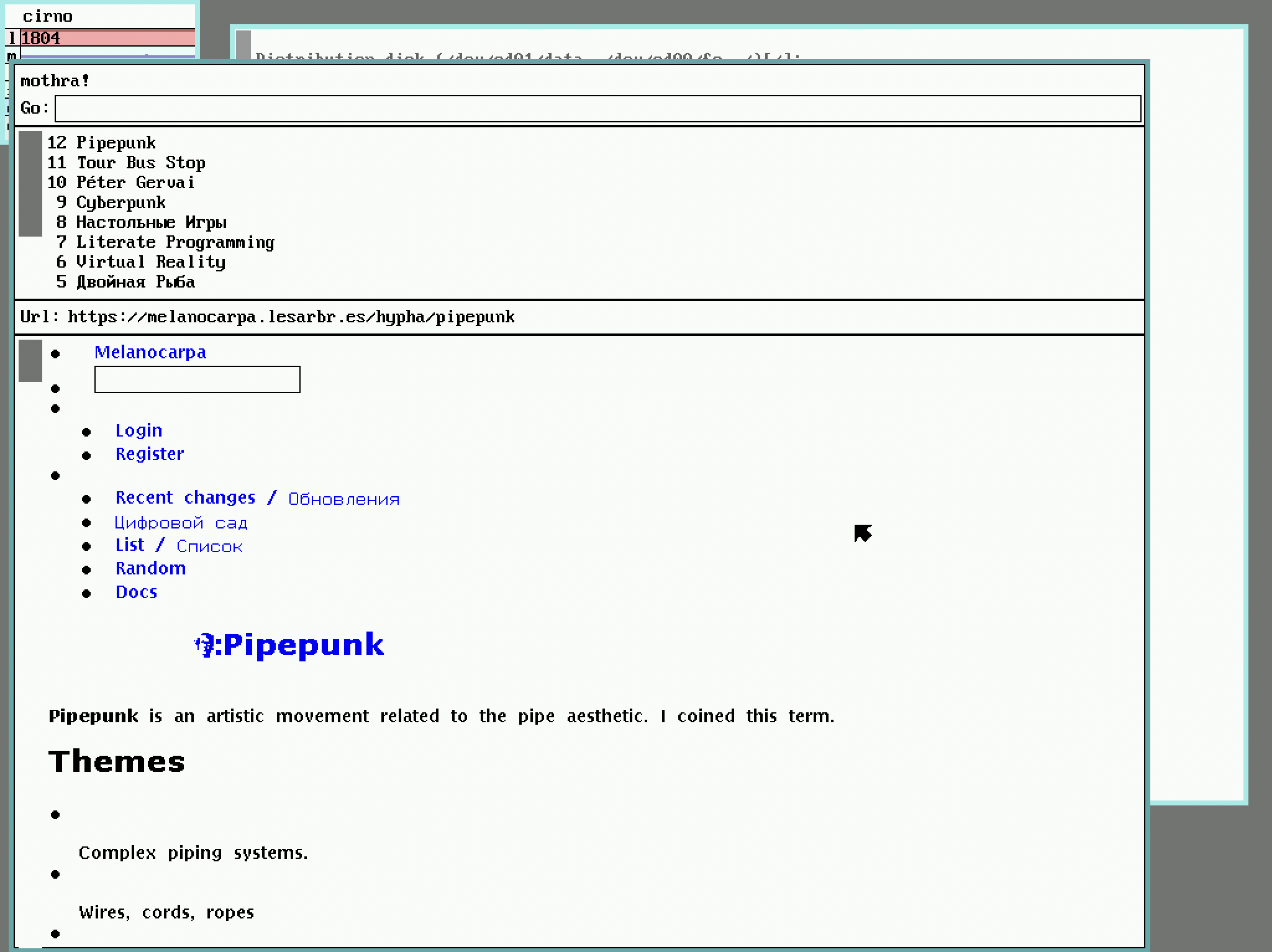Select history entry 5 Двойная Рыба

(125, 282)
